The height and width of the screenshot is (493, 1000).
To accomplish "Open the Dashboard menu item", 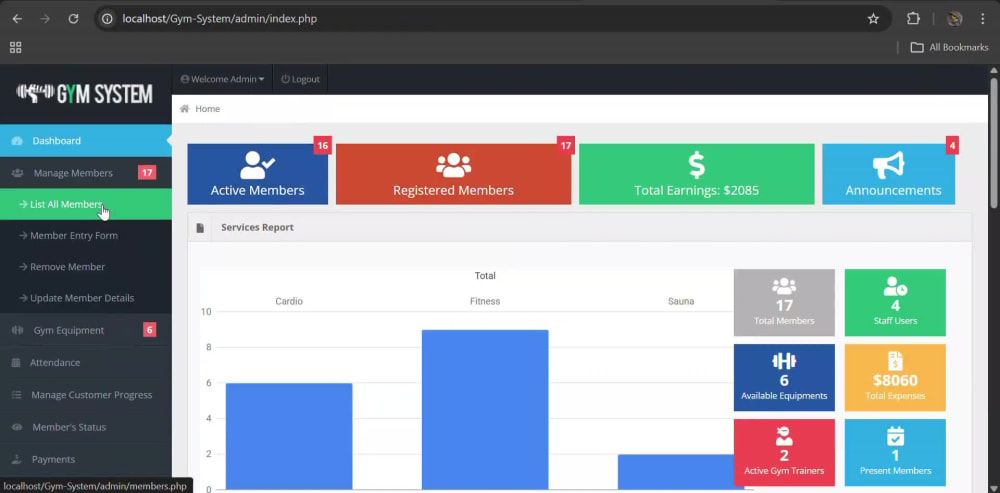I will coord(85,140).
